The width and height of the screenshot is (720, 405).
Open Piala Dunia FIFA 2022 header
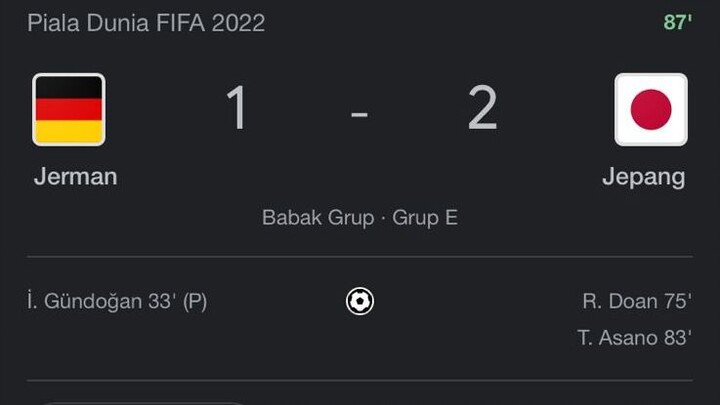click(146, 23)
